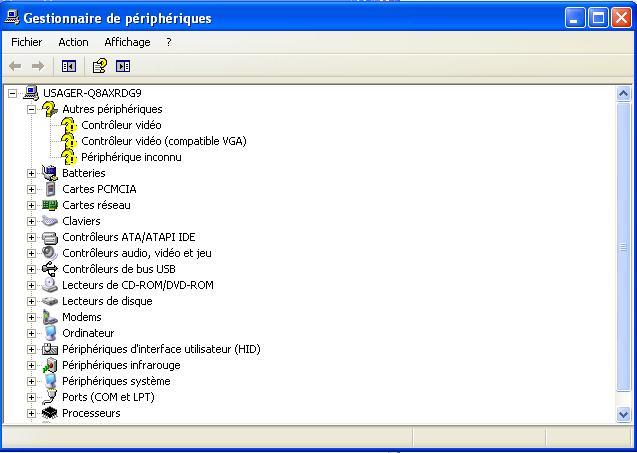
Task: Open the Action menu
Action: pos(73,42)
